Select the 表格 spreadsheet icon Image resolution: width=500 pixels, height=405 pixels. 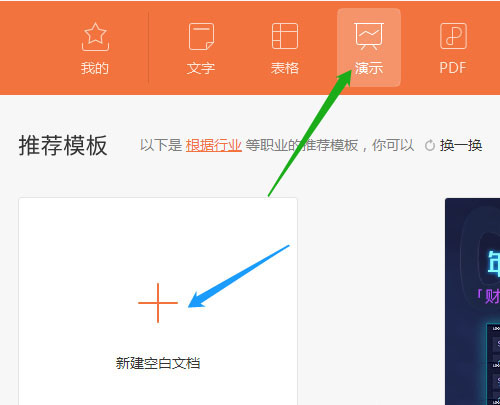[285, 36]
